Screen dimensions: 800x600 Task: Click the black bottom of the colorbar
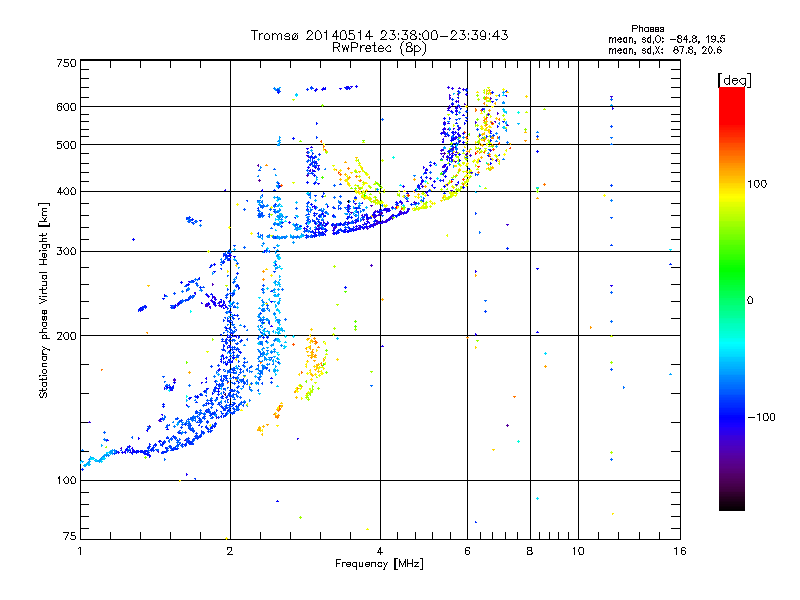tap(732, 503)
